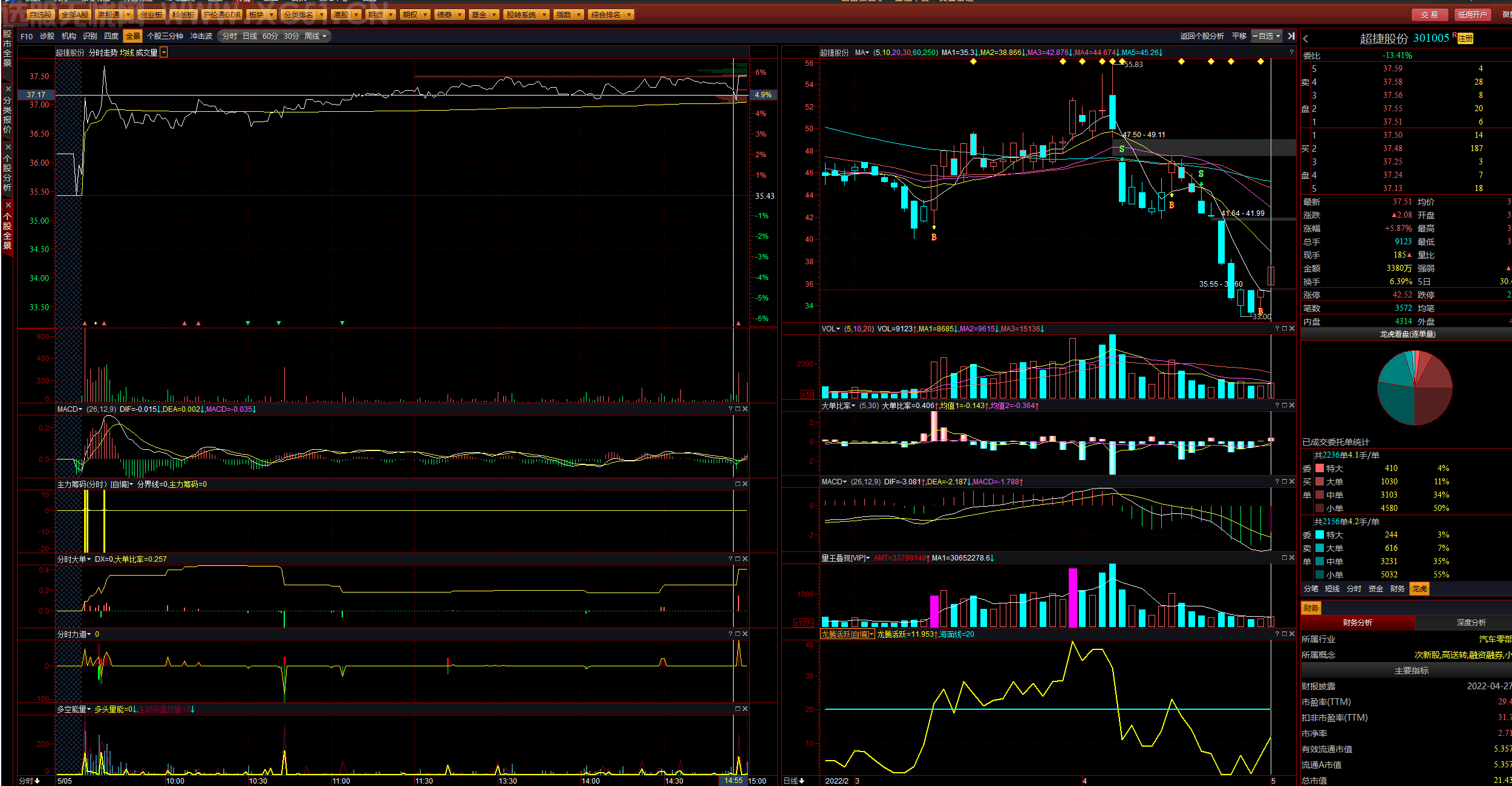Switch to the 分笔 tab

click(1311, 589)
